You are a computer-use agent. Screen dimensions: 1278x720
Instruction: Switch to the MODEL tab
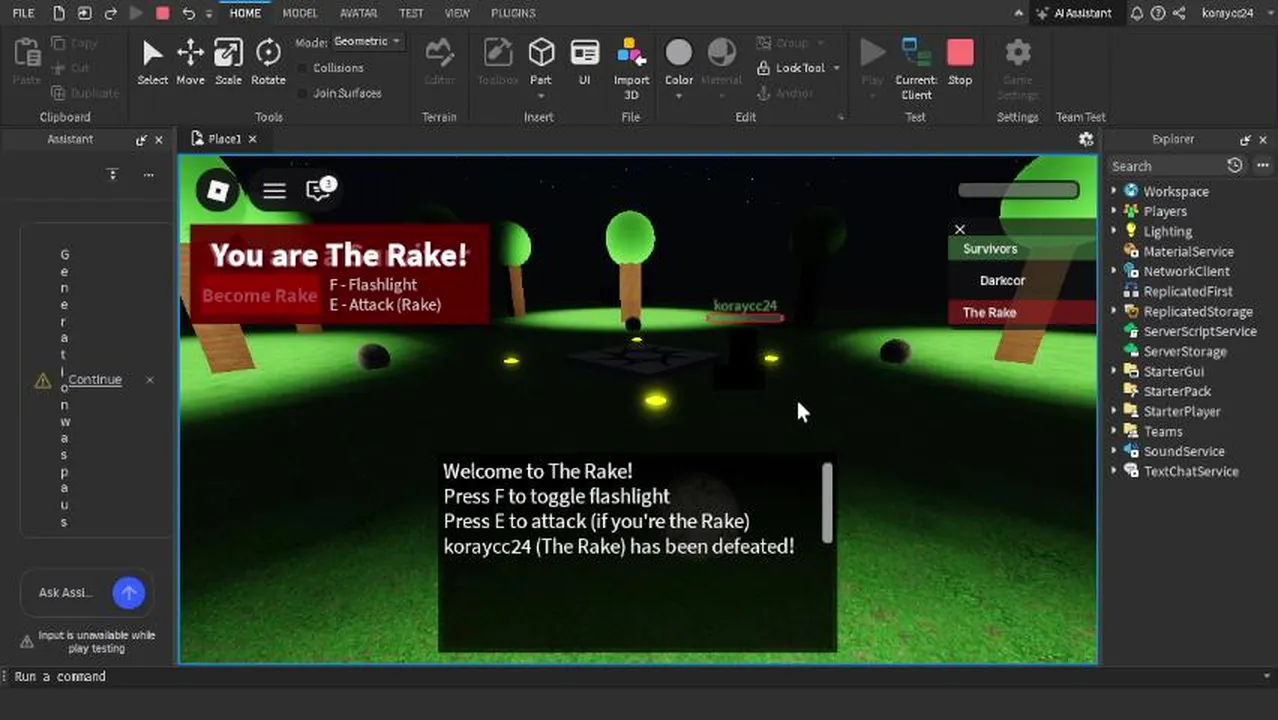[299, 13]
